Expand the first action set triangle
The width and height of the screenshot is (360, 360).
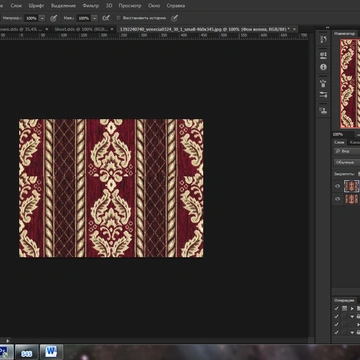click(352, 308)
